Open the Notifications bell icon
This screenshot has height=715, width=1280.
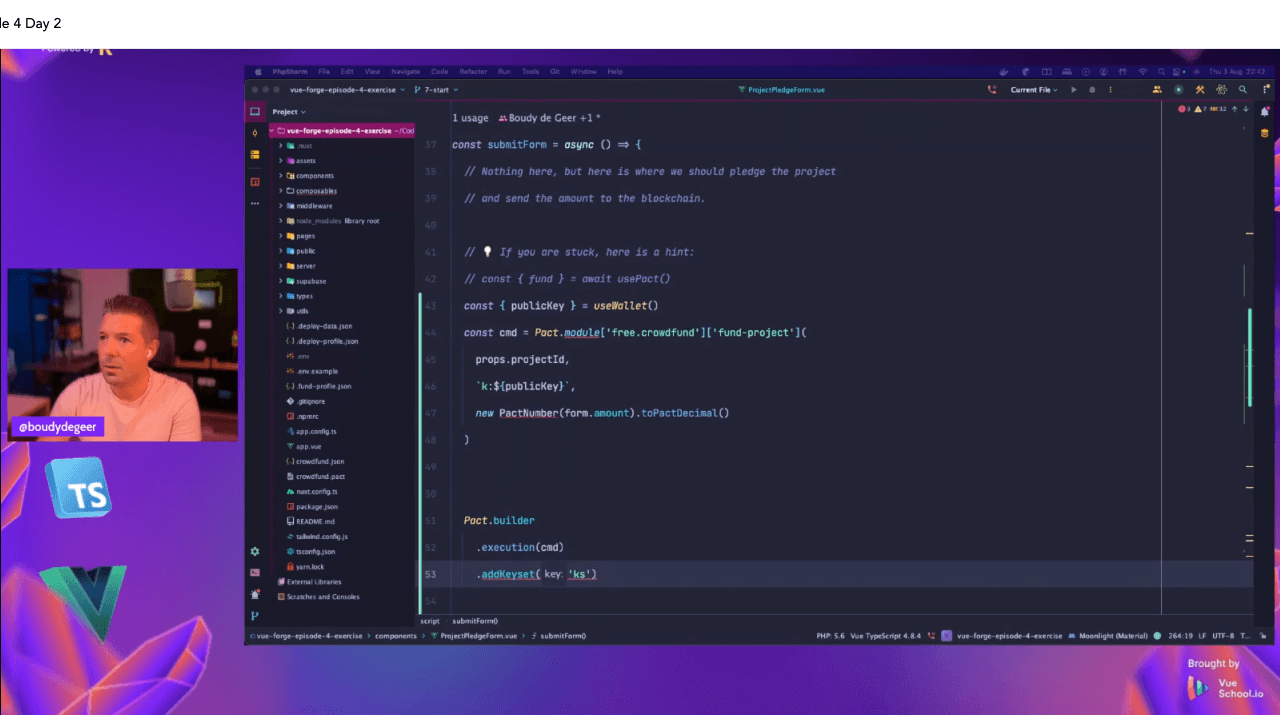pyautogui.click(x=1265, y=112)
